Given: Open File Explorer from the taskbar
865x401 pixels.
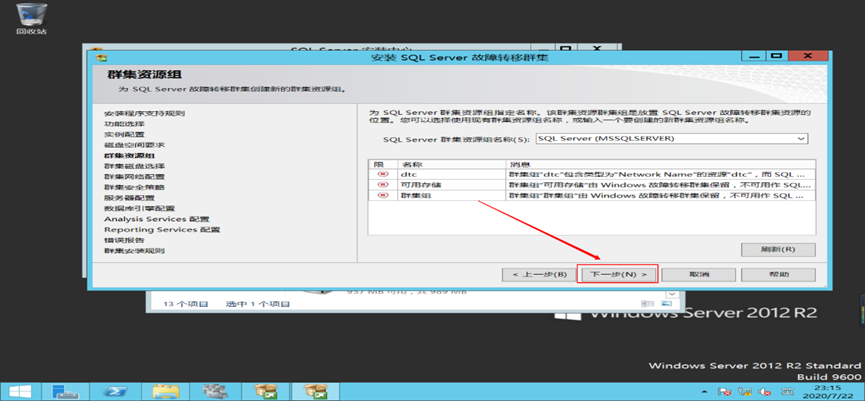Looking at the screenshot, I should coord(165,391).
